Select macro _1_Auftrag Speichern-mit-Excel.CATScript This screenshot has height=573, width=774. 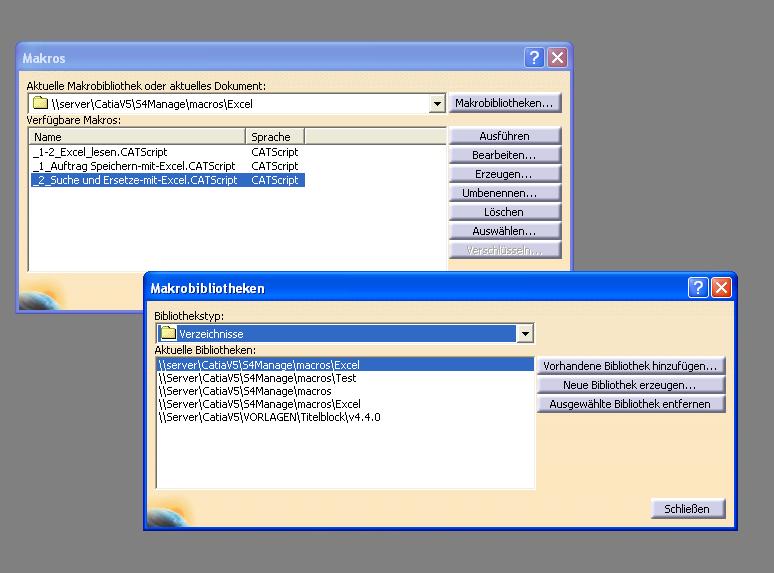click(134, 166)
